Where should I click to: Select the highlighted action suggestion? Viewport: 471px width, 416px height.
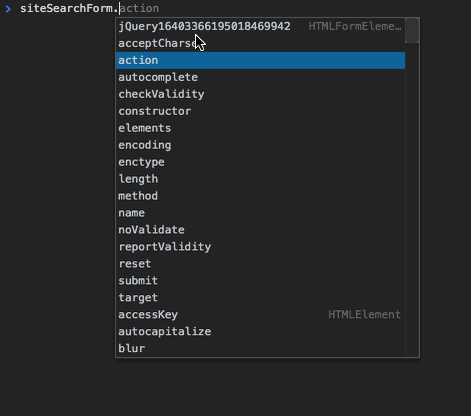(260, 60)
